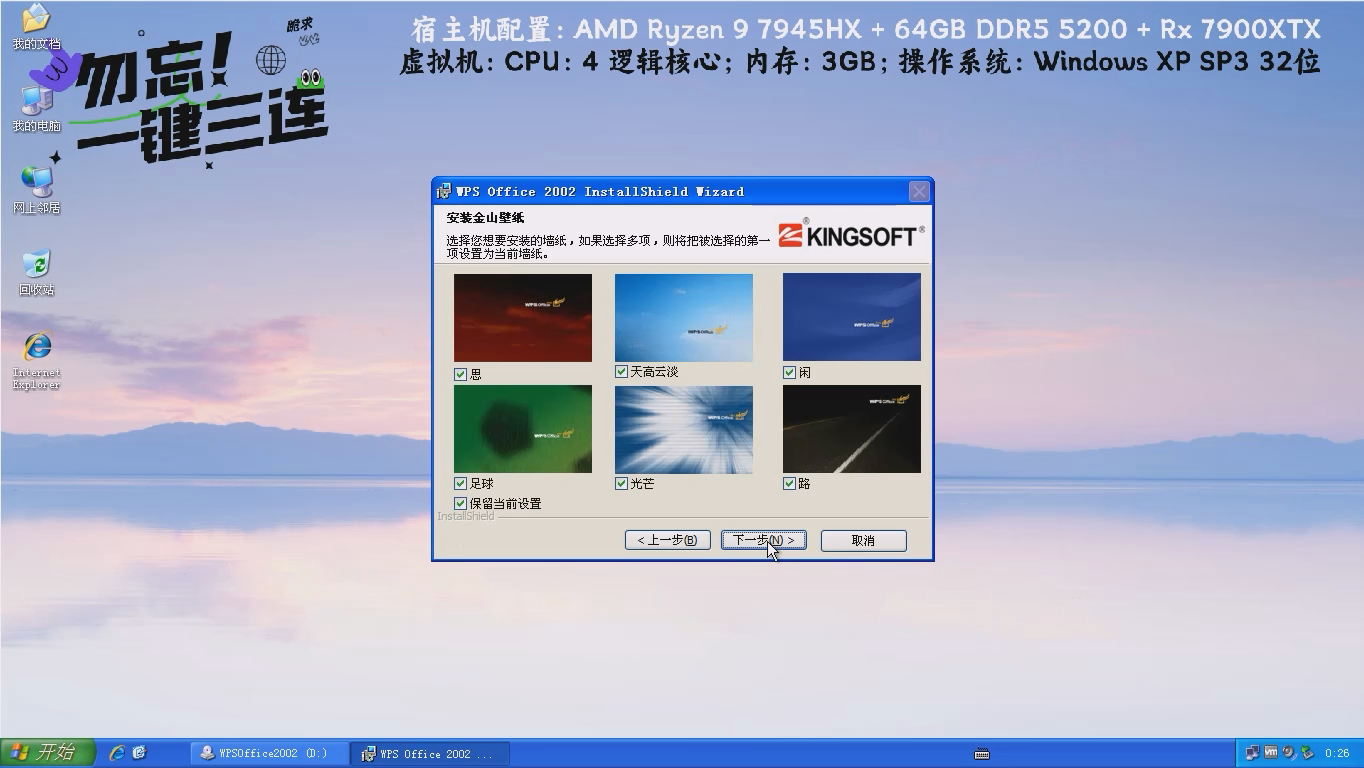1364x768 pixels.
Task: Open the VMware Tools tray icon
Action: point(1271,753)
